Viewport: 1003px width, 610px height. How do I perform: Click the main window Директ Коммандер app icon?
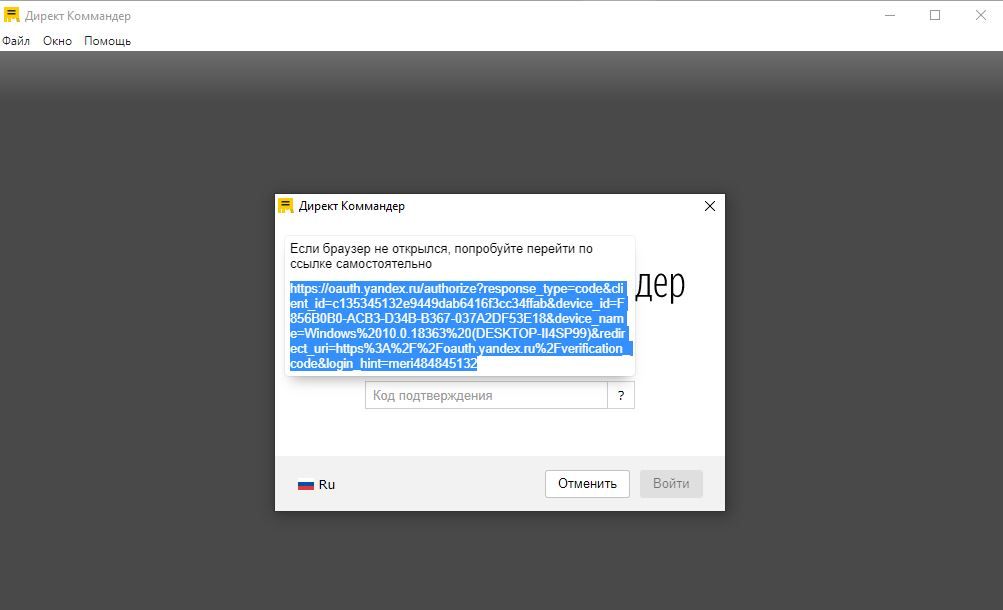12,15
